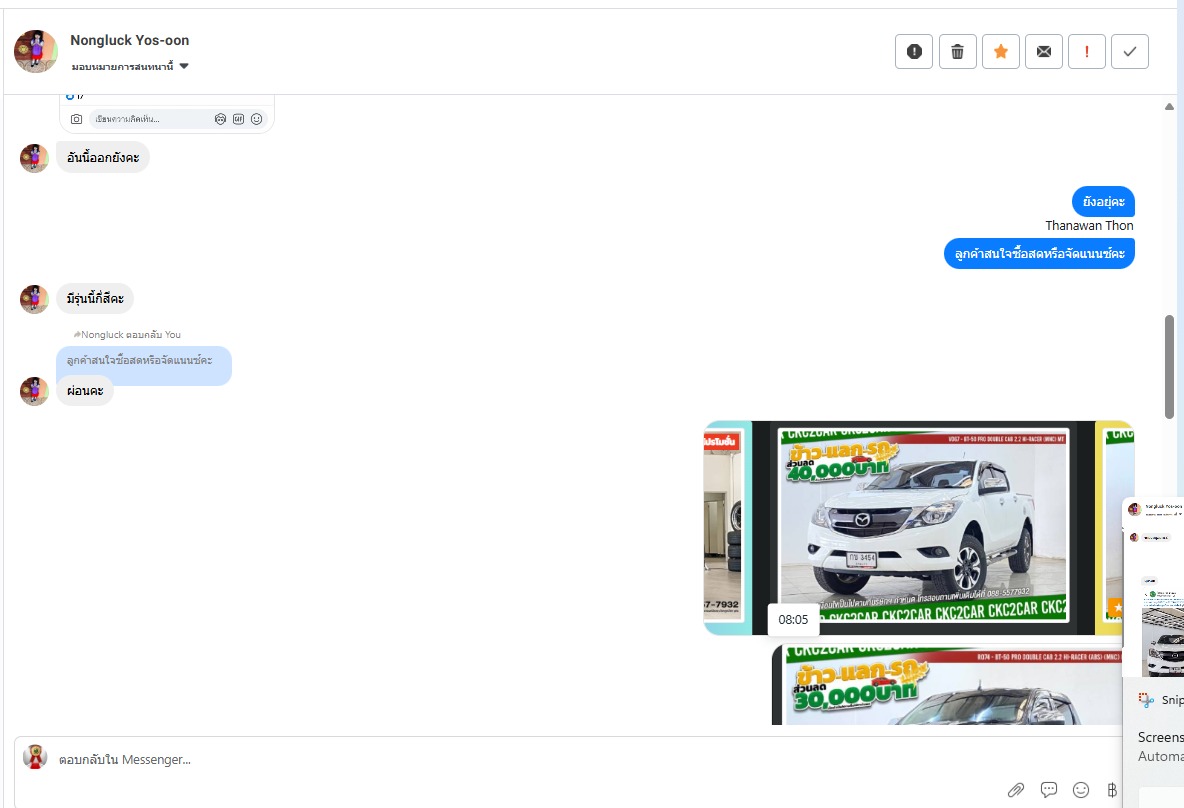
Task: Open the assign conversation dropdown arrow
Action: (x=183, y=66)
